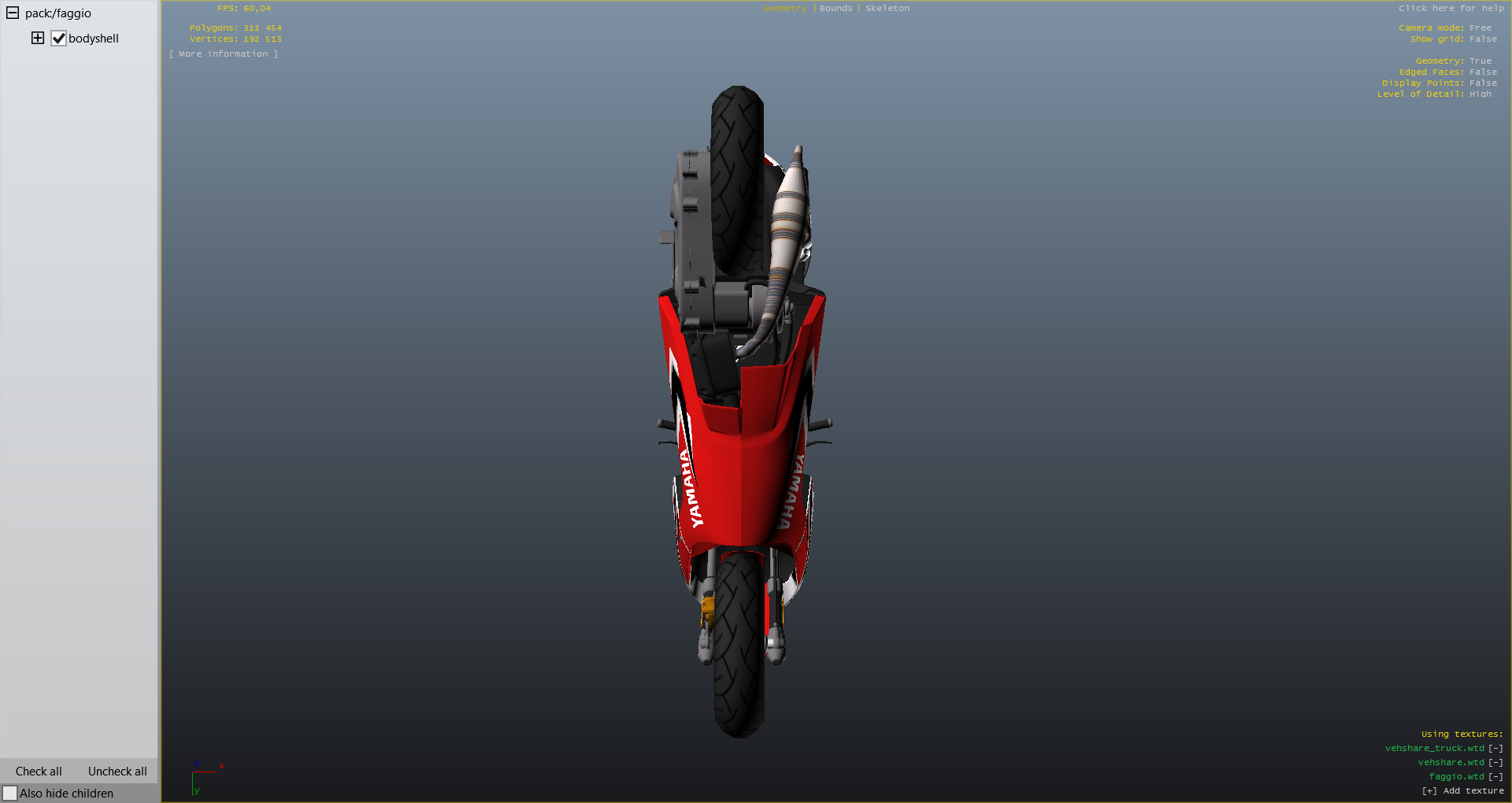Select the faggio.wtd texture name
Image resolution: width=1512 pixels, height=803 pixels.
(1457, 777)
